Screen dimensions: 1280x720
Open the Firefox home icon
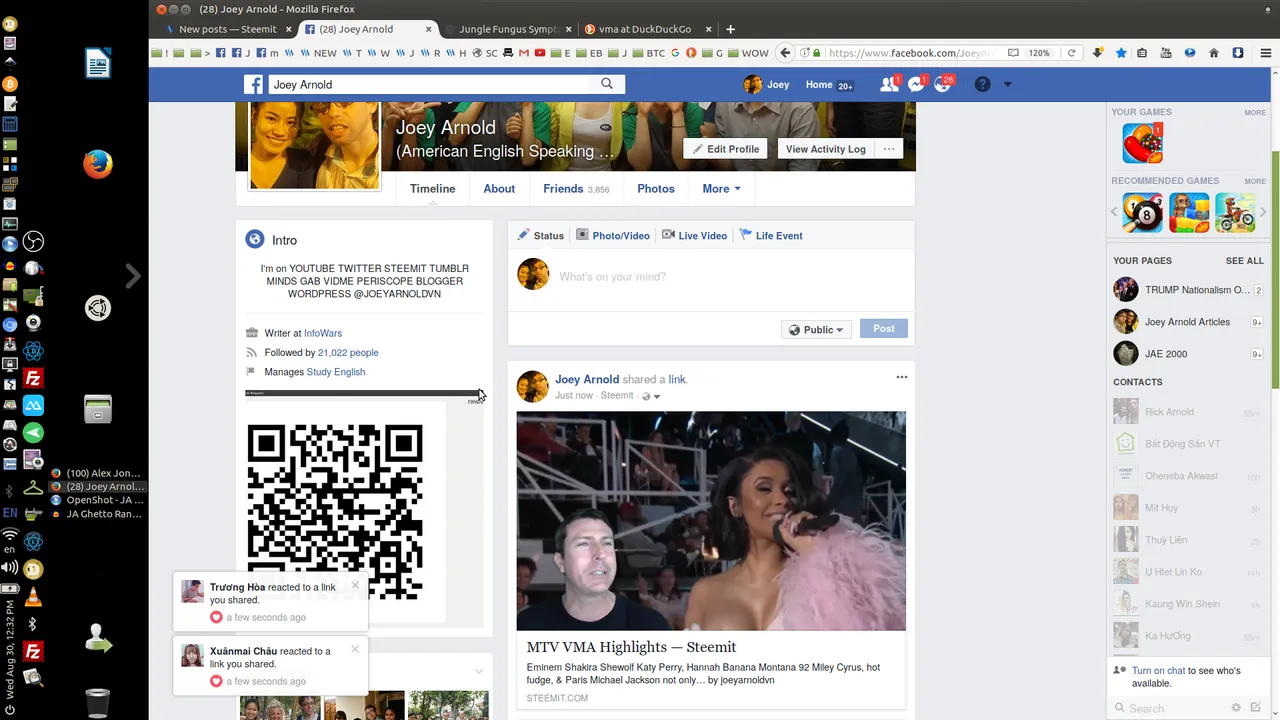coord(1214,53)
